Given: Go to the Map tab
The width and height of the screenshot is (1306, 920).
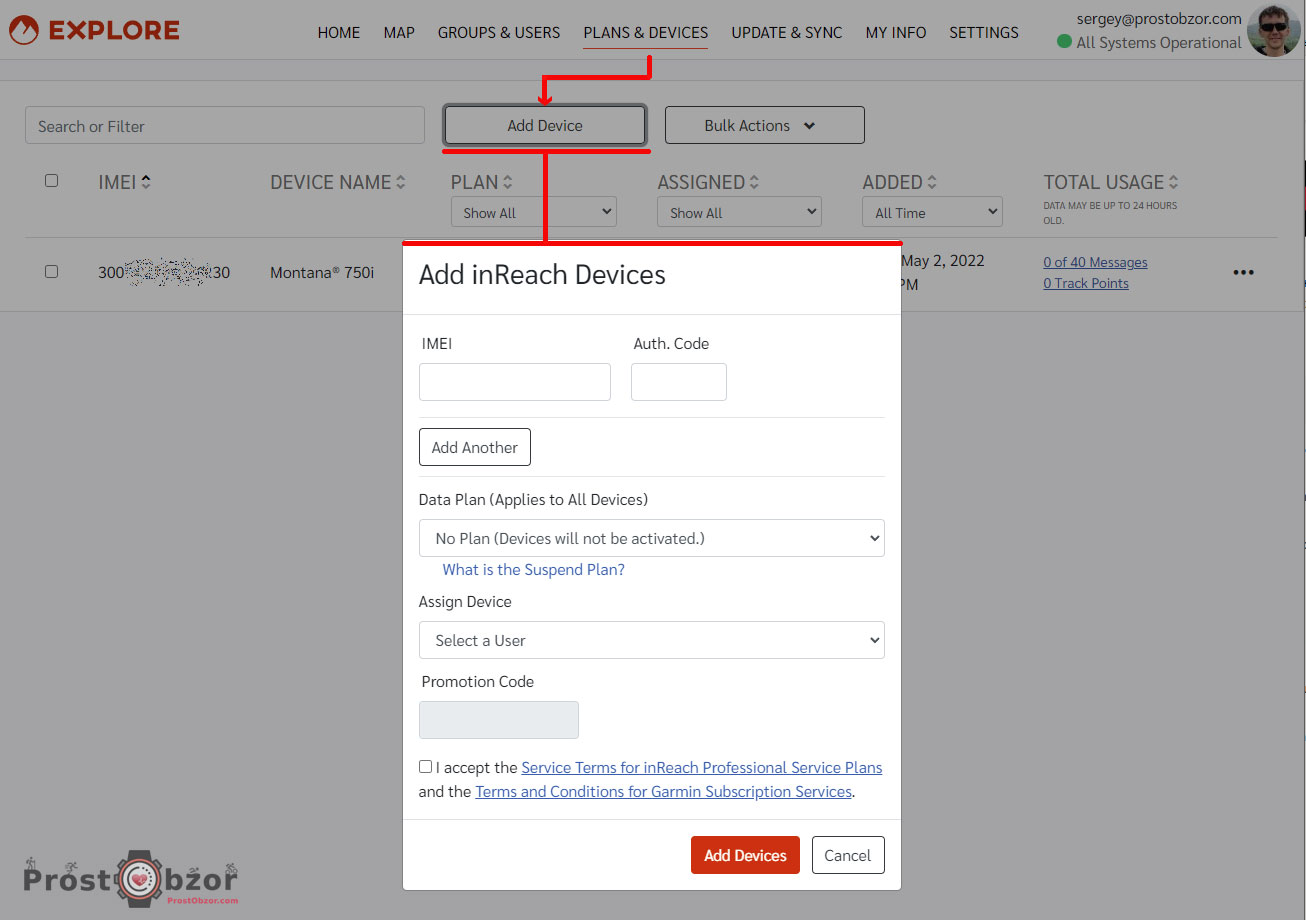Looking at the screenshot, I should (x=399, y=33).
